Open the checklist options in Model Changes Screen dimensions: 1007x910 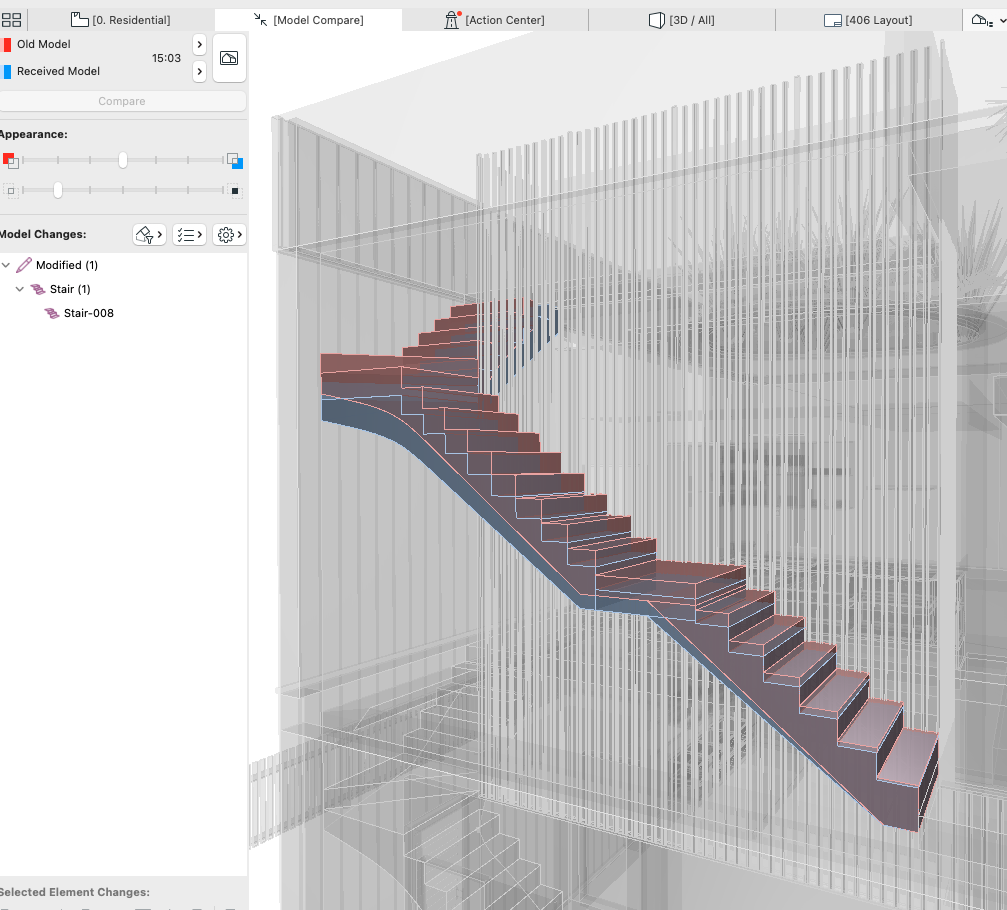188,235
